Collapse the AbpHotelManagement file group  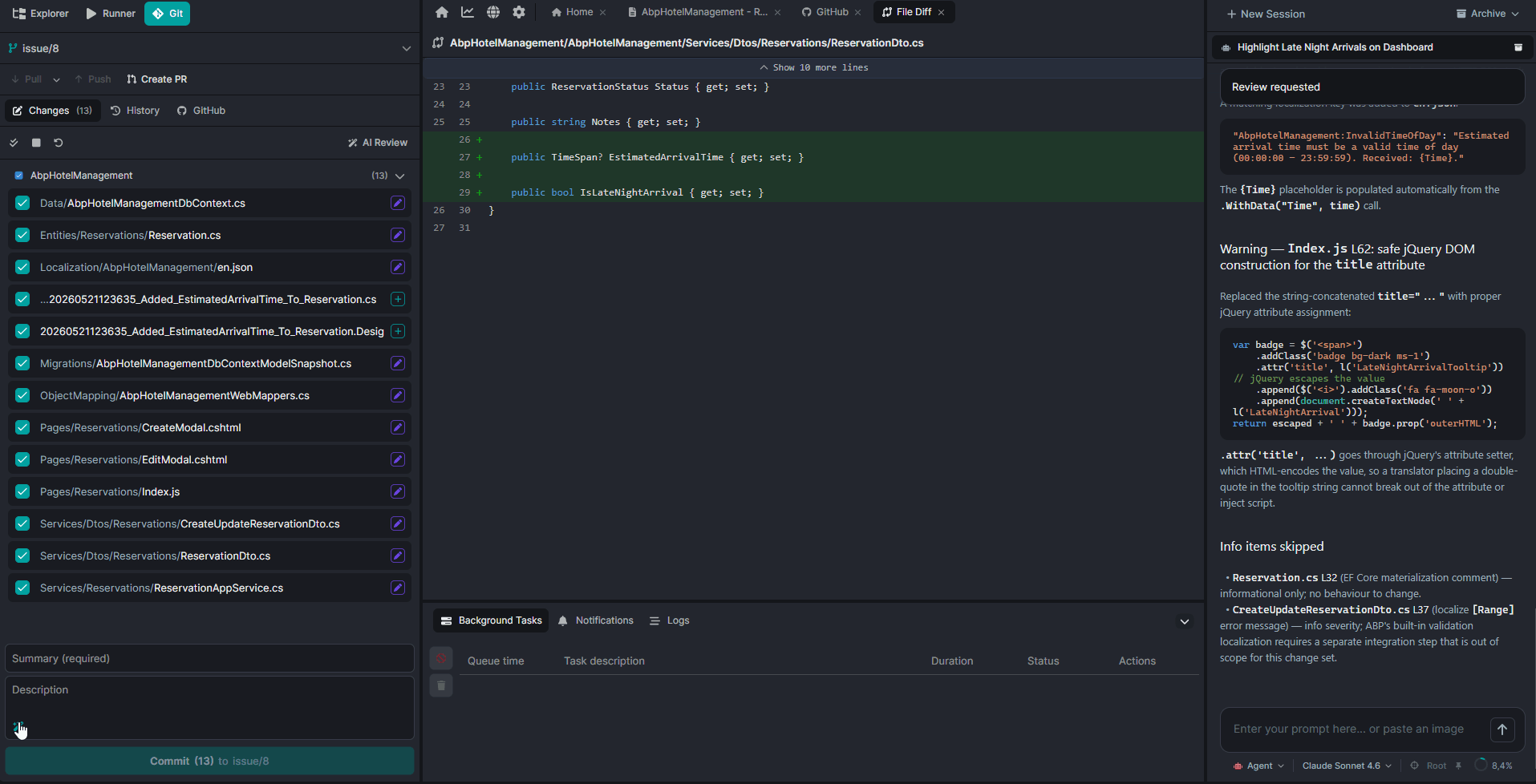coord(399,176)
